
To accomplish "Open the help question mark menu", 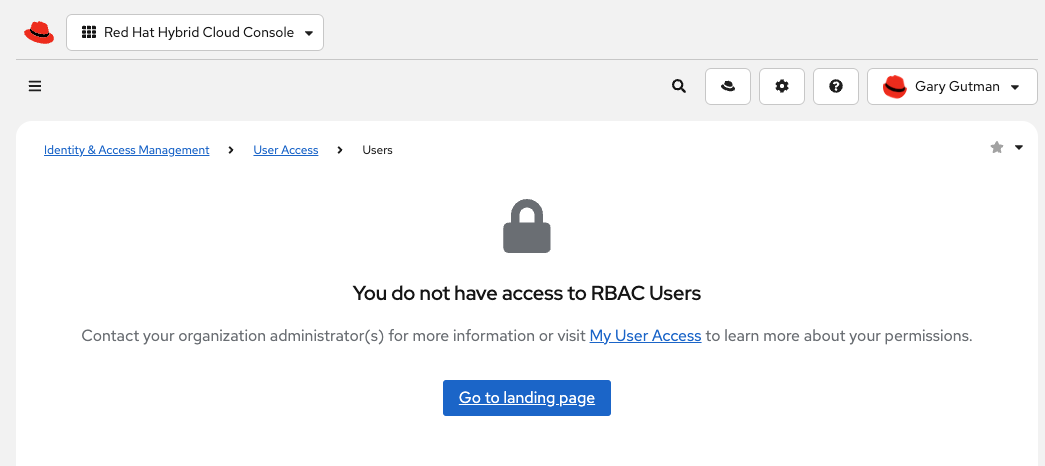I will [x=836, y=86].
